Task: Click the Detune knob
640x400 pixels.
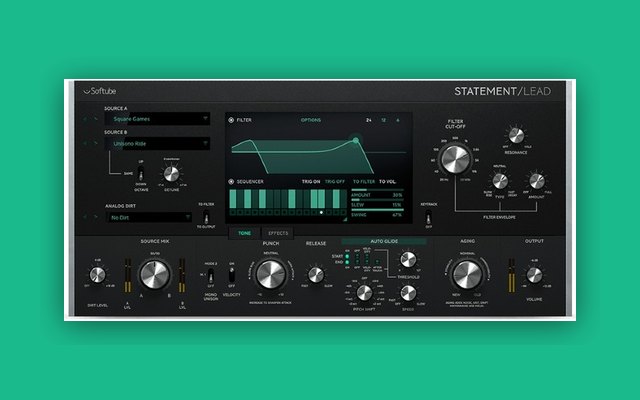Action: pyautogui.click(x=171, y=174)
